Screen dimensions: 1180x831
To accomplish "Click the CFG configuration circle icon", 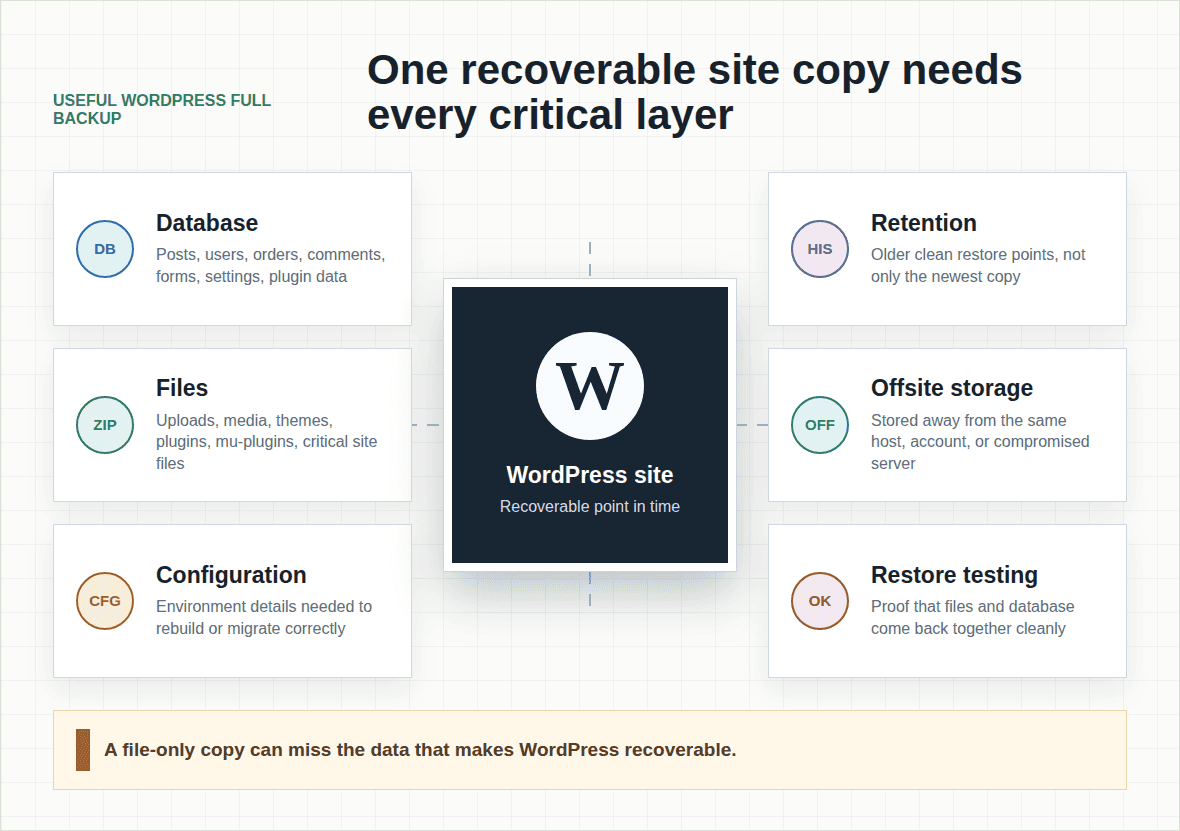I will pos(105,601).
